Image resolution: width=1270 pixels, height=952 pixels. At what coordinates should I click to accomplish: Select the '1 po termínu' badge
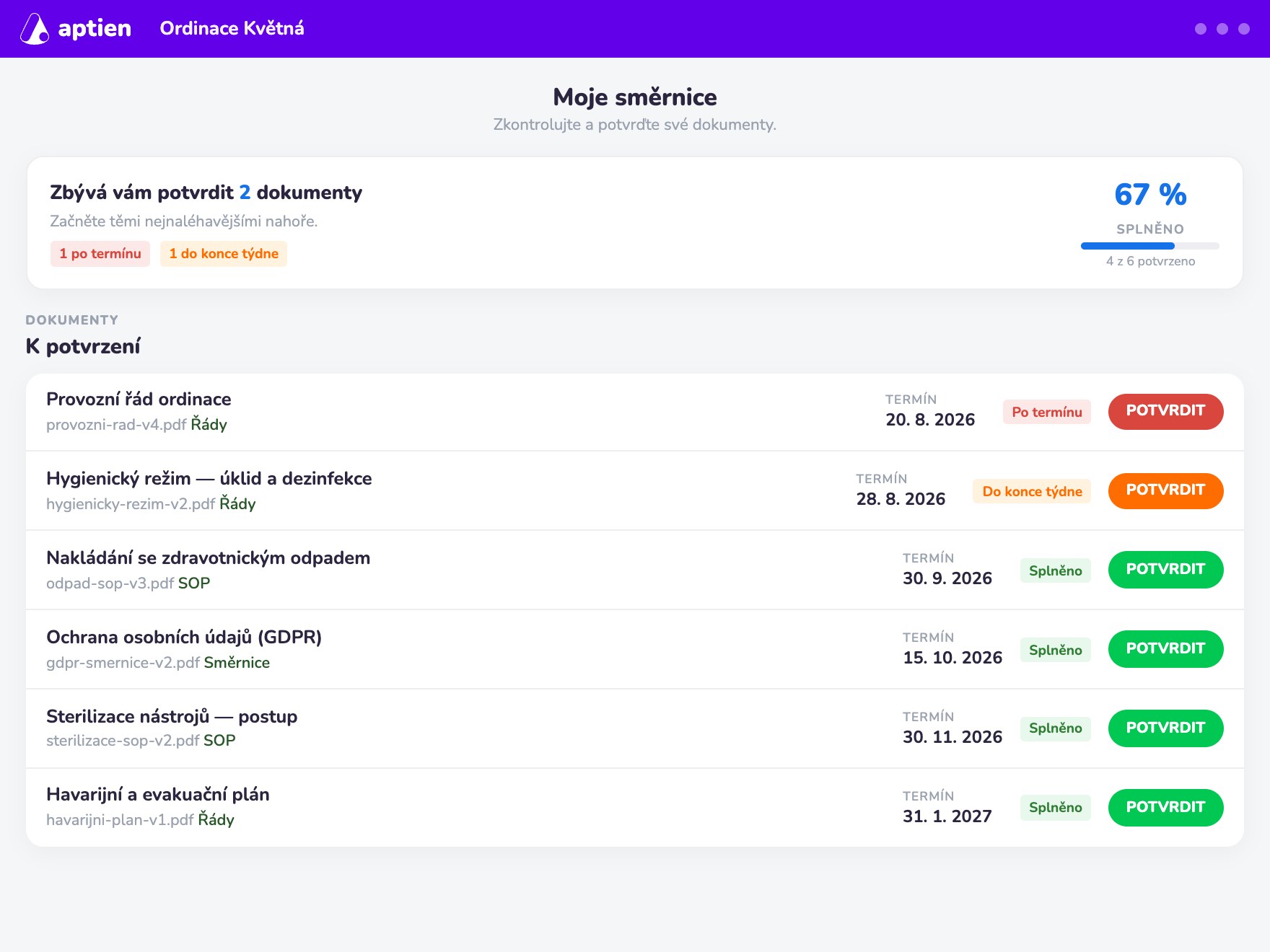pyautogui.click(x=100, y=254)
